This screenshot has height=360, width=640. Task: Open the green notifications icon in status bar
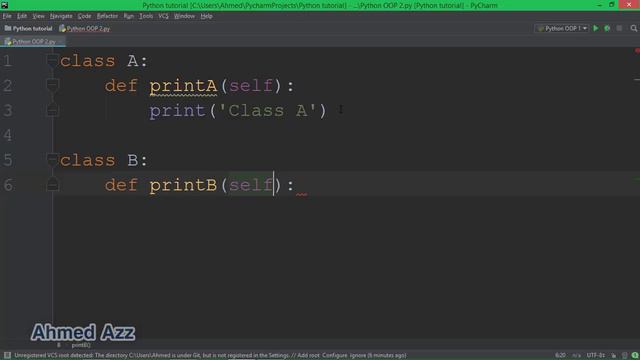point(635,356)
